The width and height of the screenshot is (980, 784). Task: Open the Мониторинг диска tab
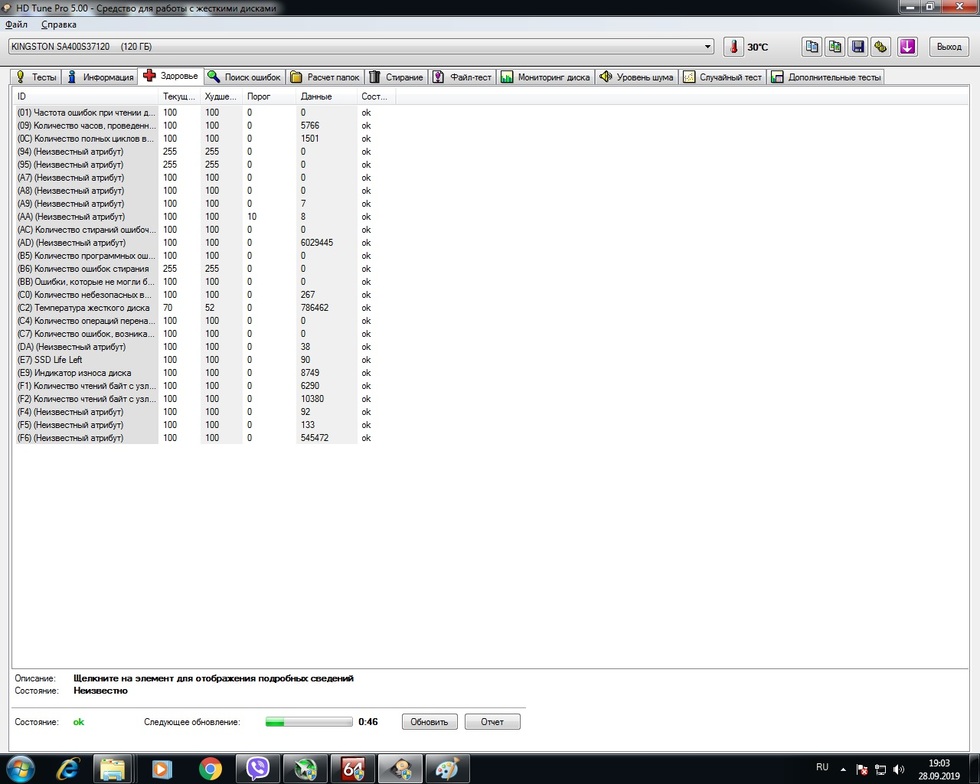[x=546, y=77]
